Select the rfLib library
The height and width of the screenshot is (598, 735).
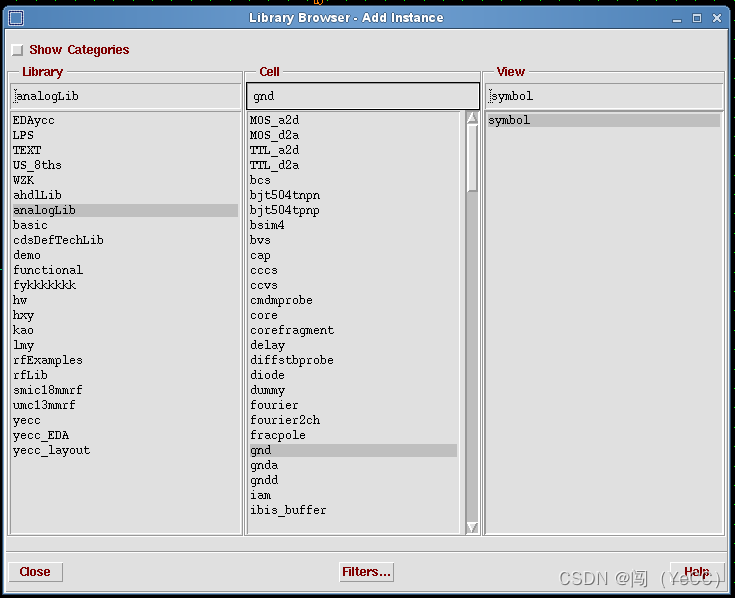click(x=30, y=375)
